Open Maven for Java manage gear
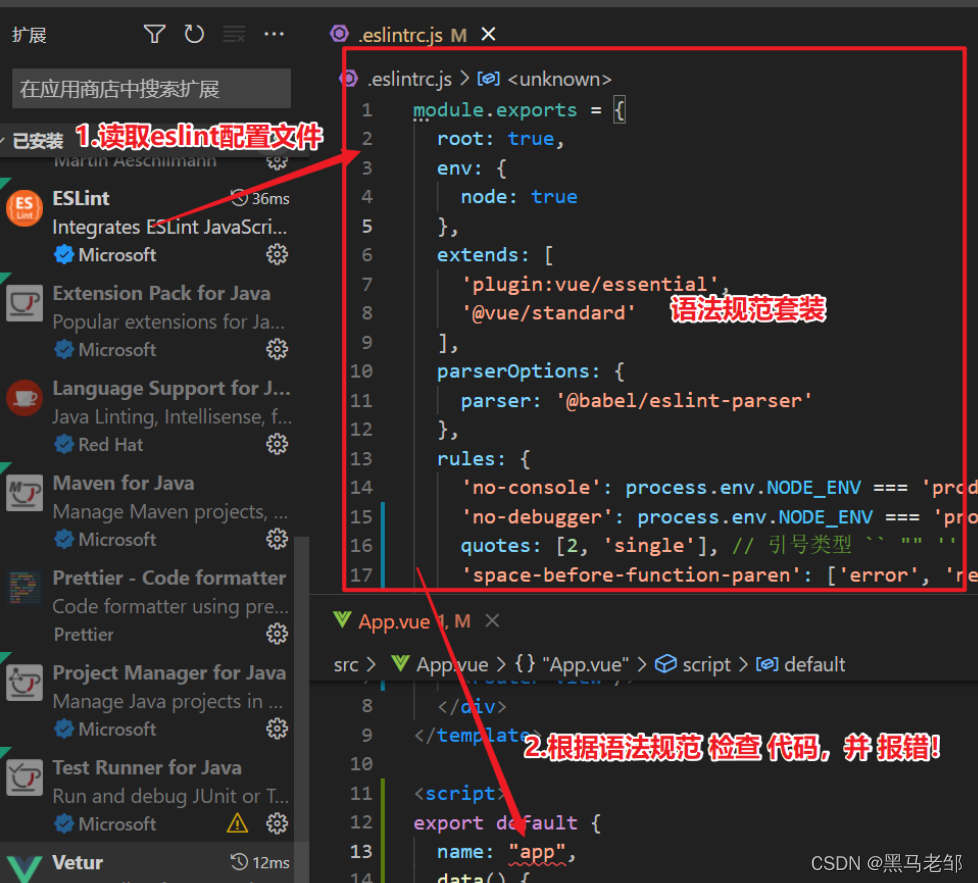The width and height of the screenshot is (978, 883). (277, 539)
